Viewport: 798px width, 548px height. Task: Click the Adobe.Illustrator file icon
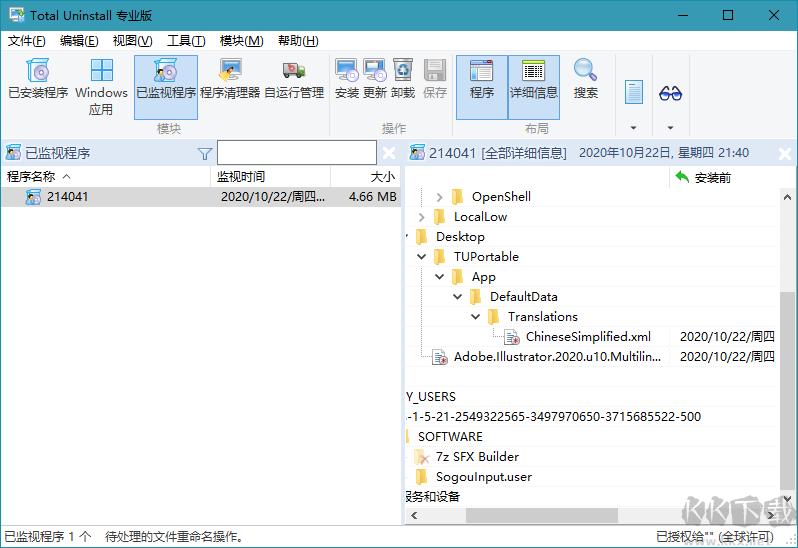coord(439,357)
